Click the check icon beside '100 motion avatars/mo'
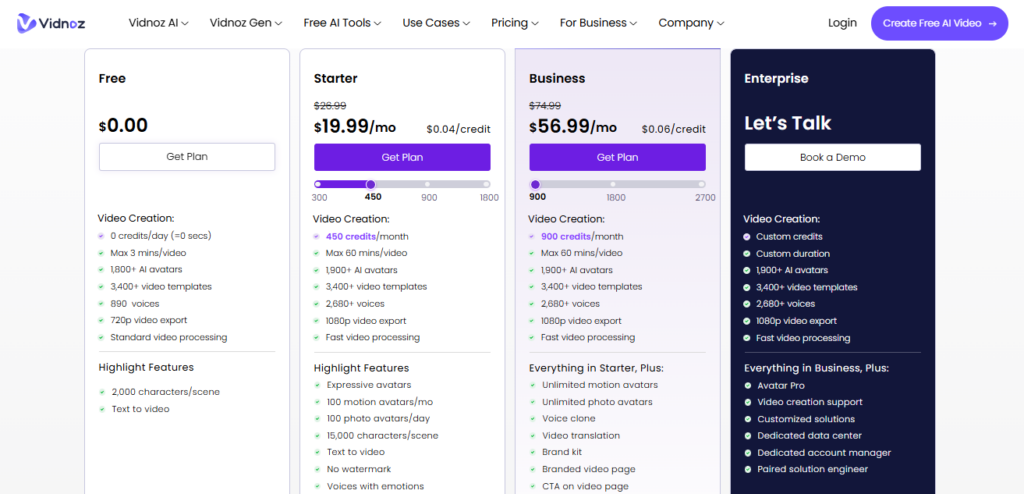Screen dimensions: 1024x494 point(317,403)
